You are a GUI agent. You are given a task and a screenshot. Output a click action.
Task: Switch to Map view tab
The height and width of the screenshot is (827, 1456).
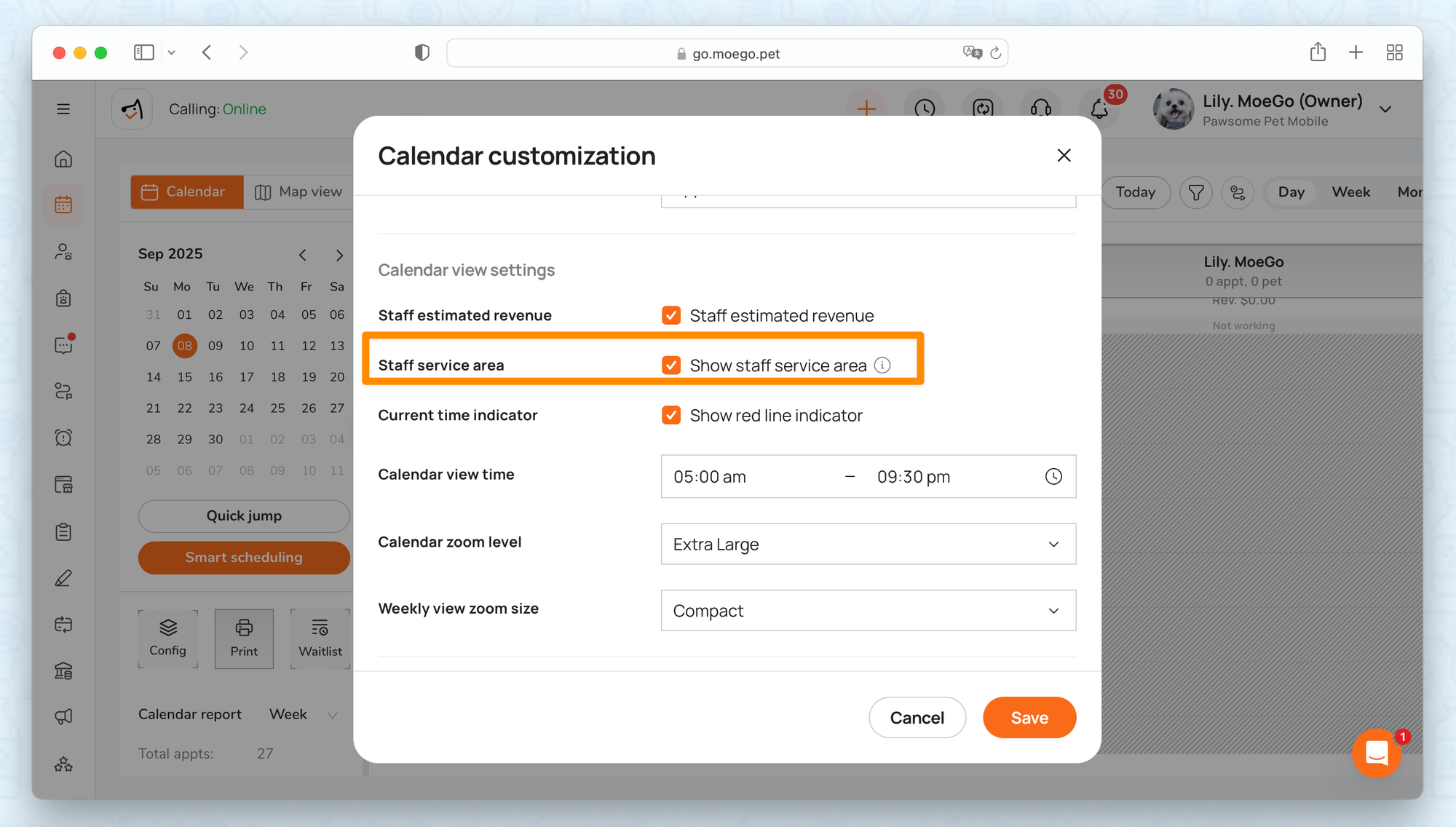coord(298,192)
